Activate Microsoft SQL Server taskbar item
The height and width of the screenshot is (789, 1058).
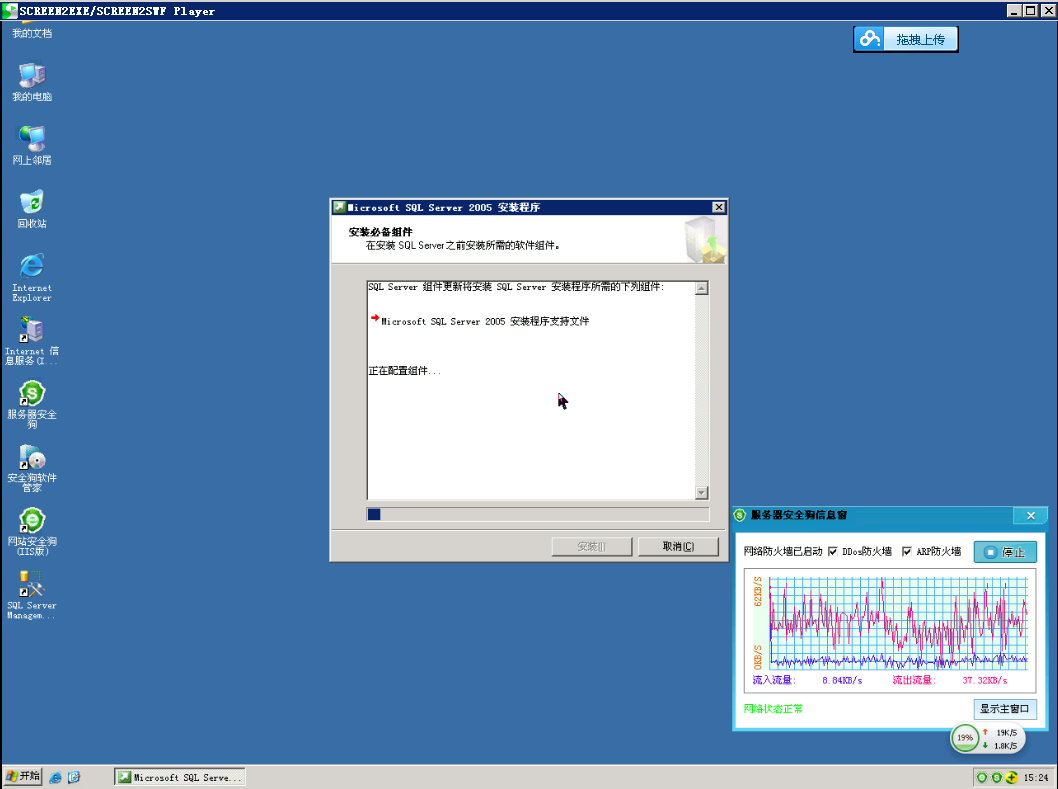pos(179,778)
